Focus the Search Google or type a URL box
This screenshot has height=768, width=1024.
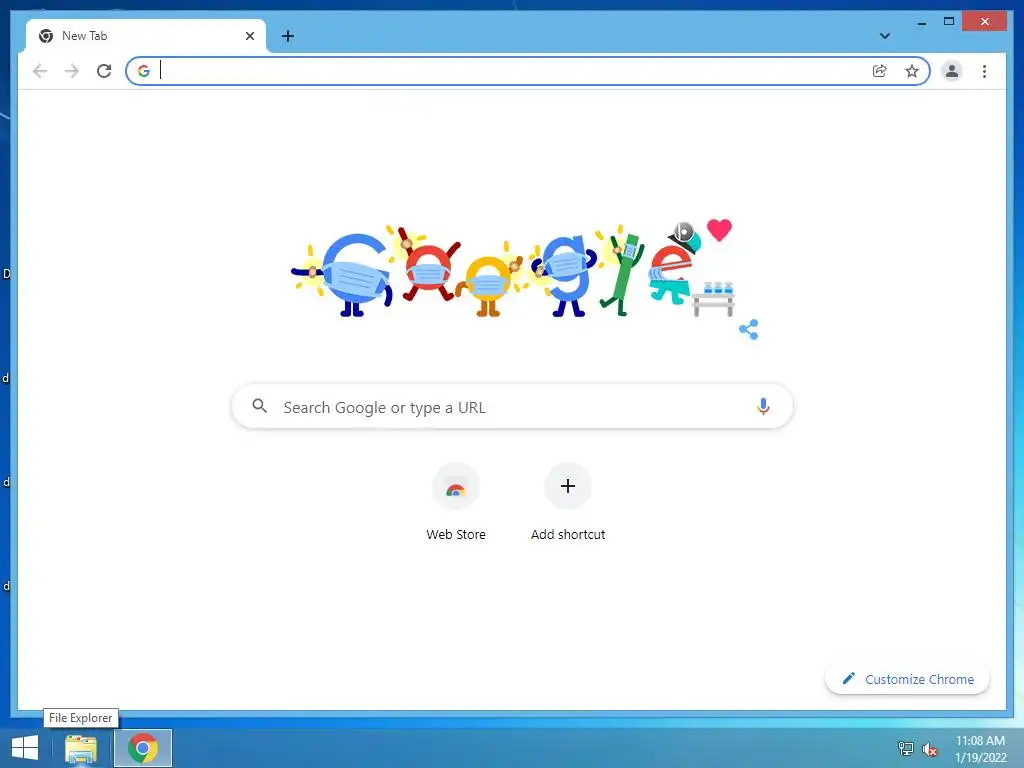click(x=512, y=407)
